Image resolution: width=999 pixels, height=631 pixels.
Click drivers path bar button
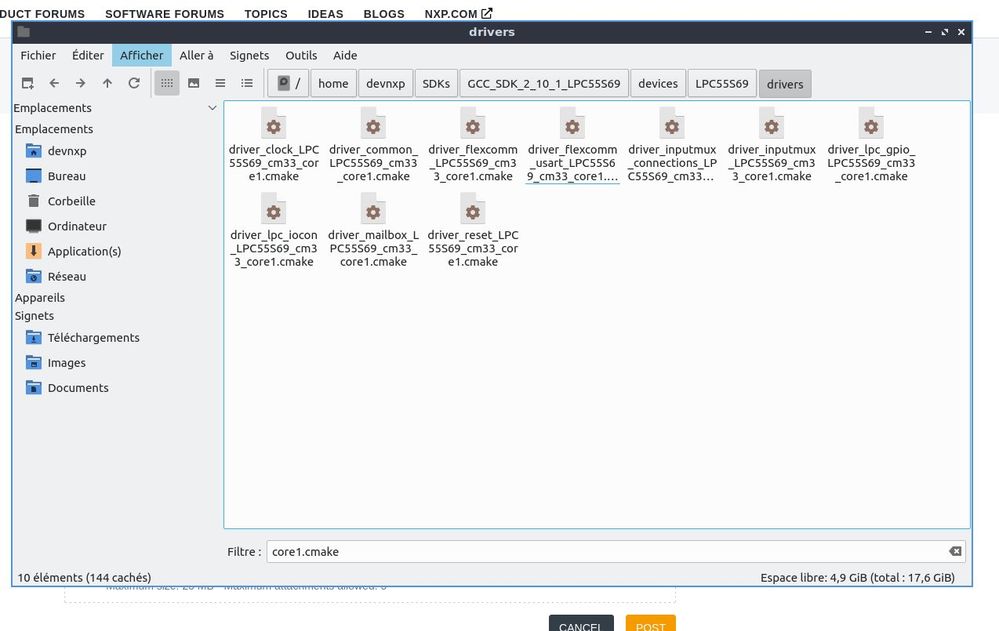[x=785, y=84]
